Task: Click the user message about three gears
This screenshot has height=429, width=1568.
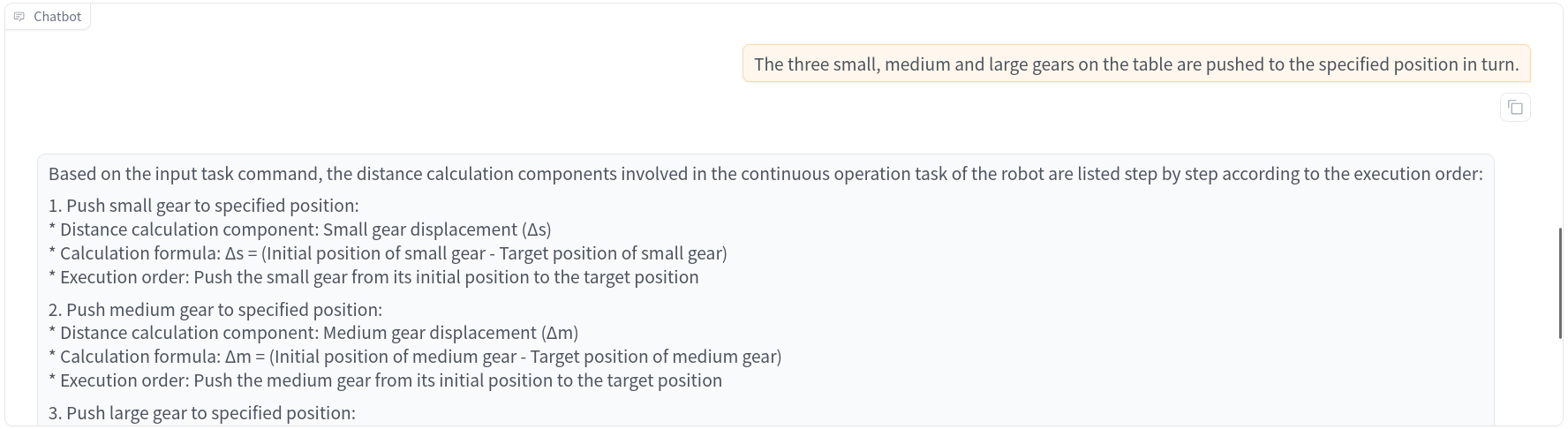Action: [1135, 64]
